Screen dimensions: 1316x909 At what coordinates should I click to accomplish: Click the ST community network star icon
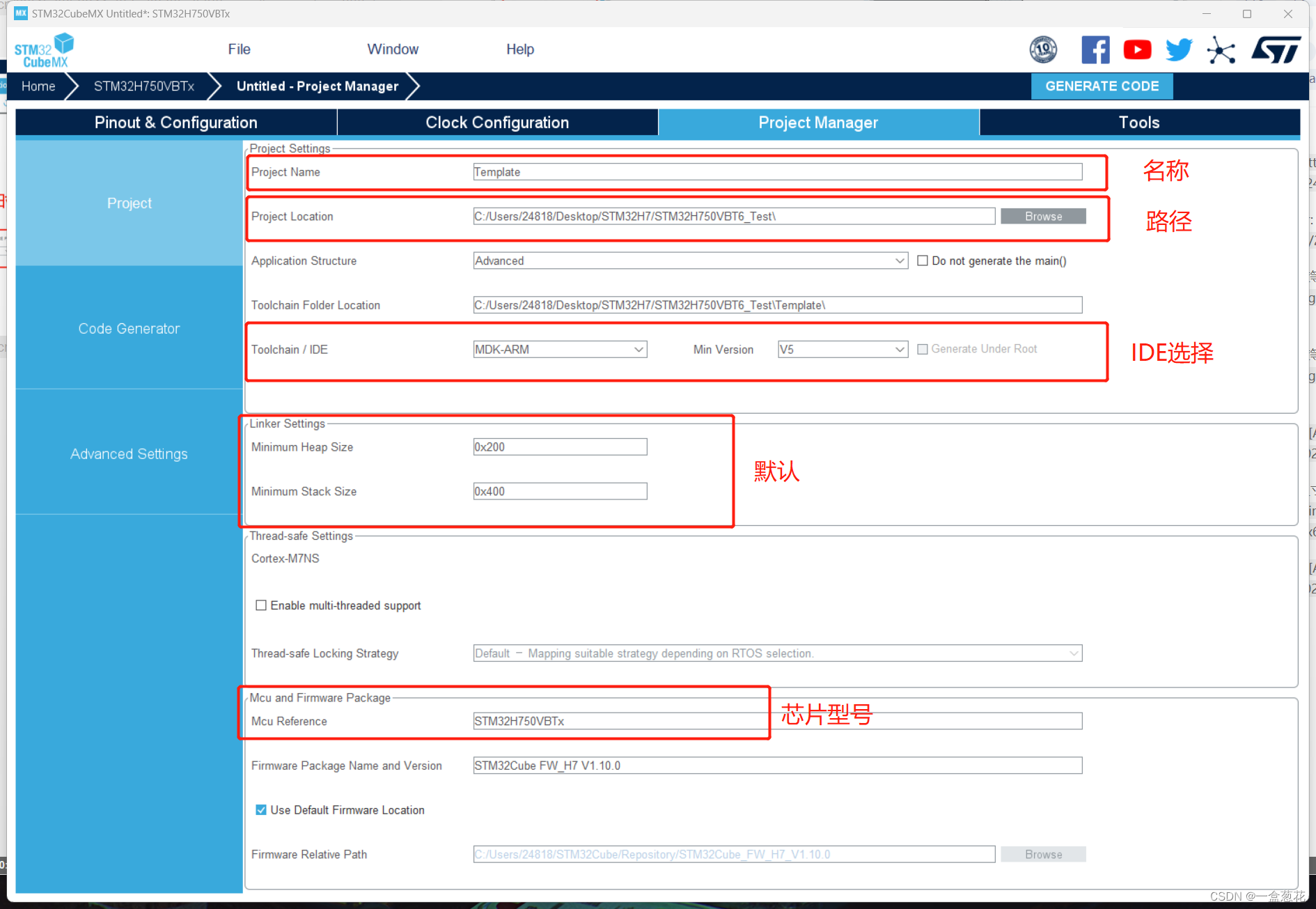pyautogui.click(x=1221, y=50)
